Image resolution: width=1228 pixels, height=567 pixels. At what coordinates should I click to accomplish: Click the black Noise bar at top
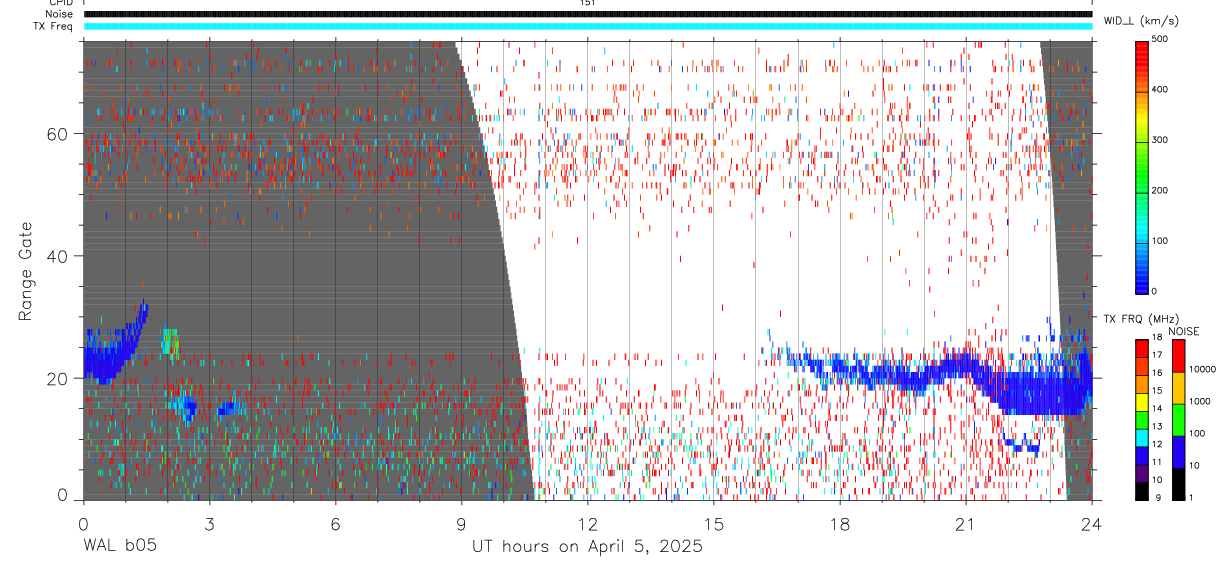coord(588,14)
